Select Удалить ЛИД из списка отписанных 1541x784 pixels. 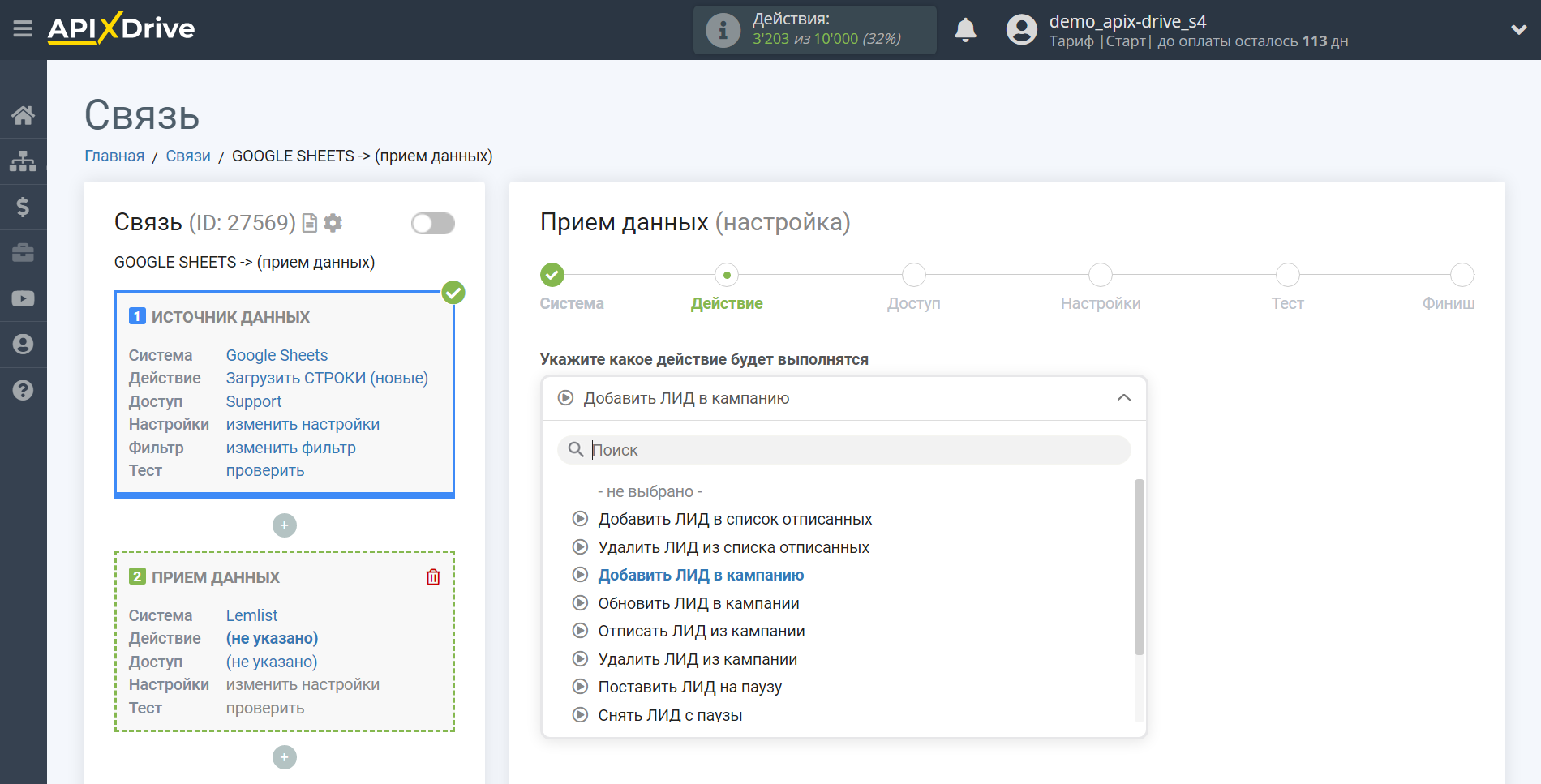click(733, 547)
